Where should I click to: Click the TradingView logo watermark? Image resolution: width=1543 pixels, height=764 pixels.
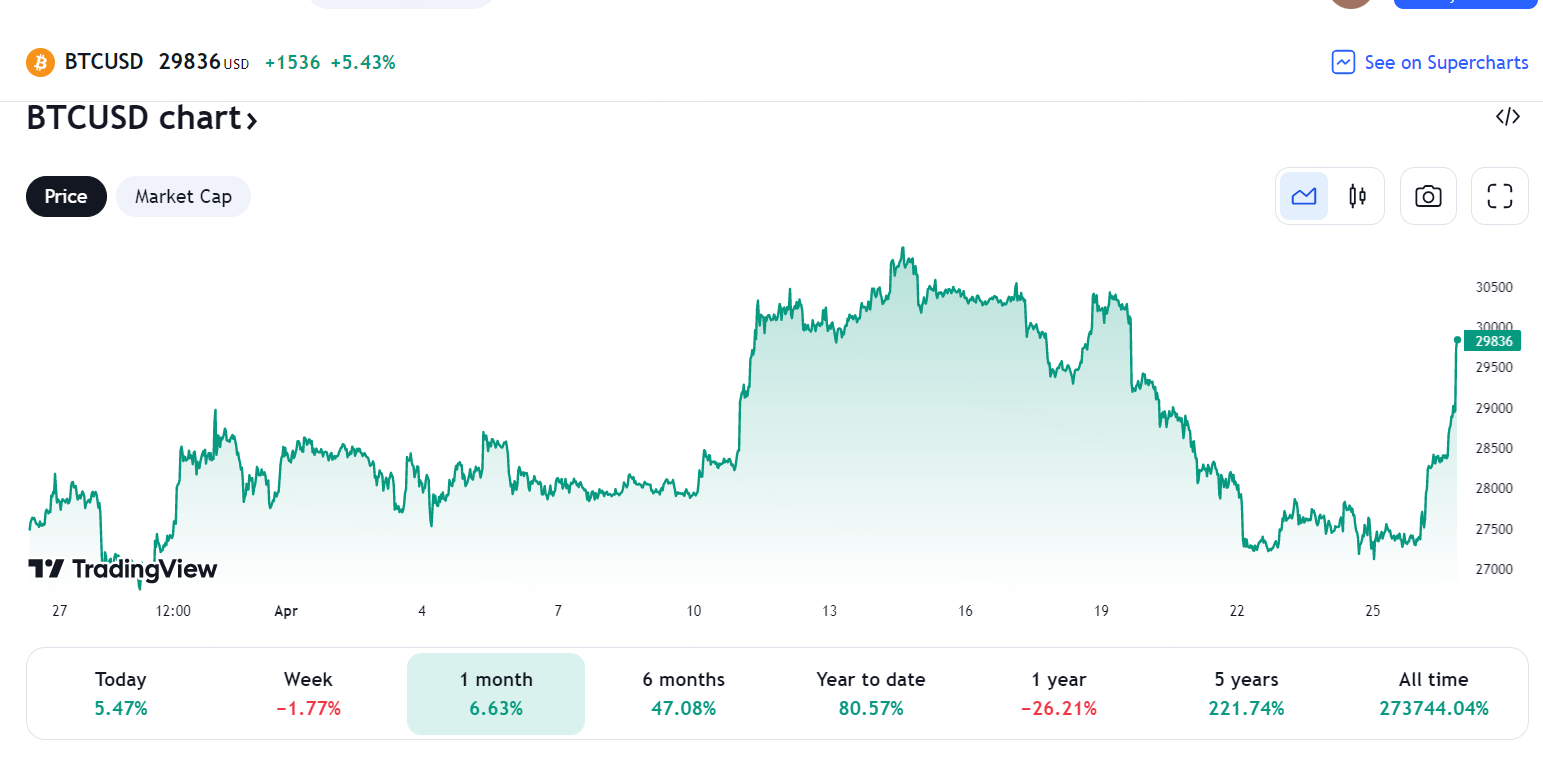(x=122, y=569)
